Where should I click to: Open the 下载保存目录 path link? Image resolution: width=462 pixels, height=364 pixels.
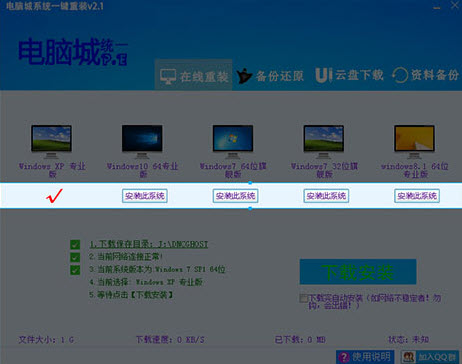149,244
